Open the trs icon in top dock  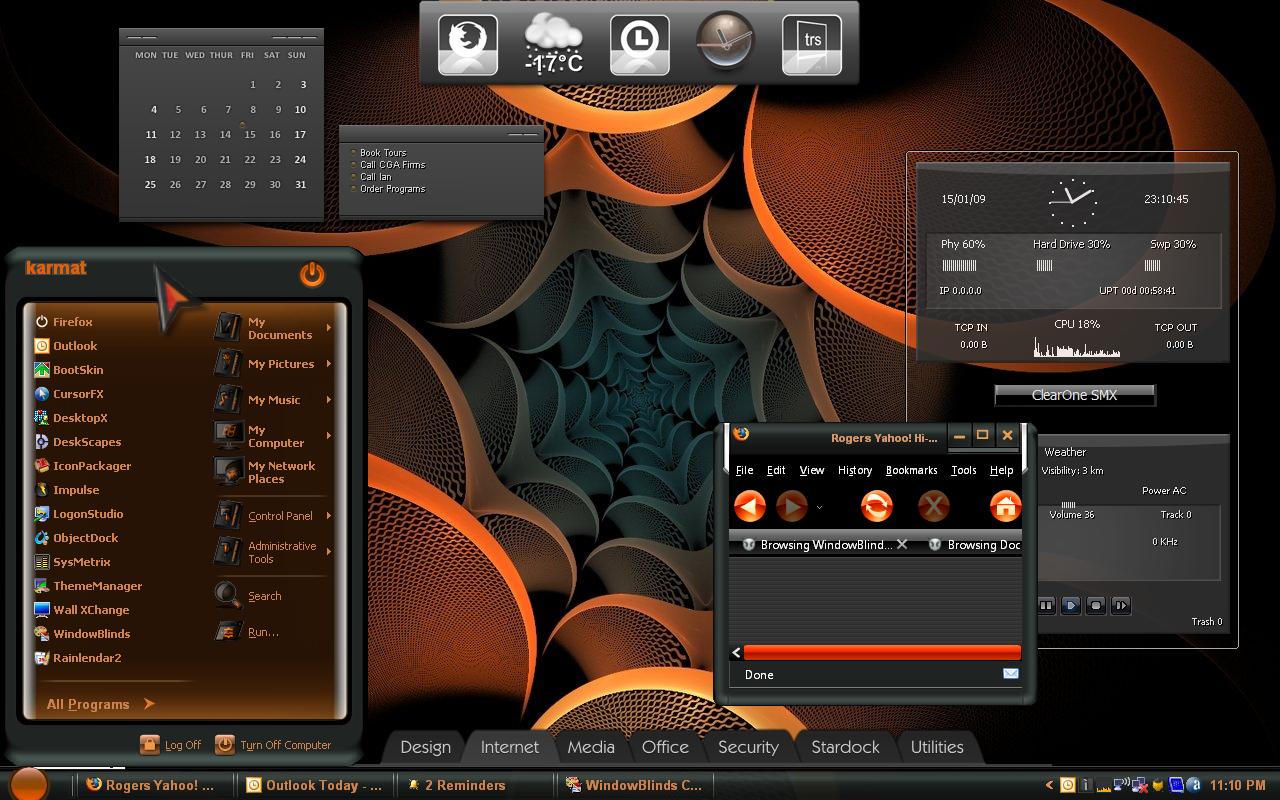pos(812,43)
